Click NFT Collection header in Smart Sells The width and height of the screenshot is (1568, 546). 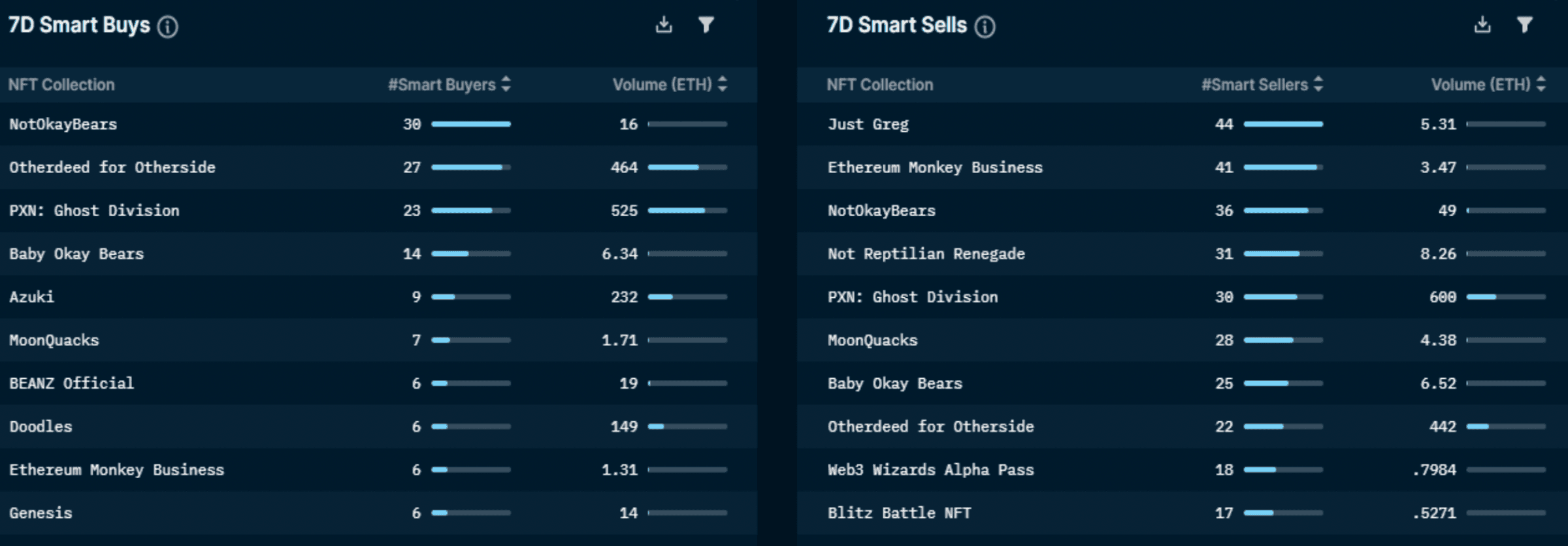pyautogui.click(x=879, y=84)
